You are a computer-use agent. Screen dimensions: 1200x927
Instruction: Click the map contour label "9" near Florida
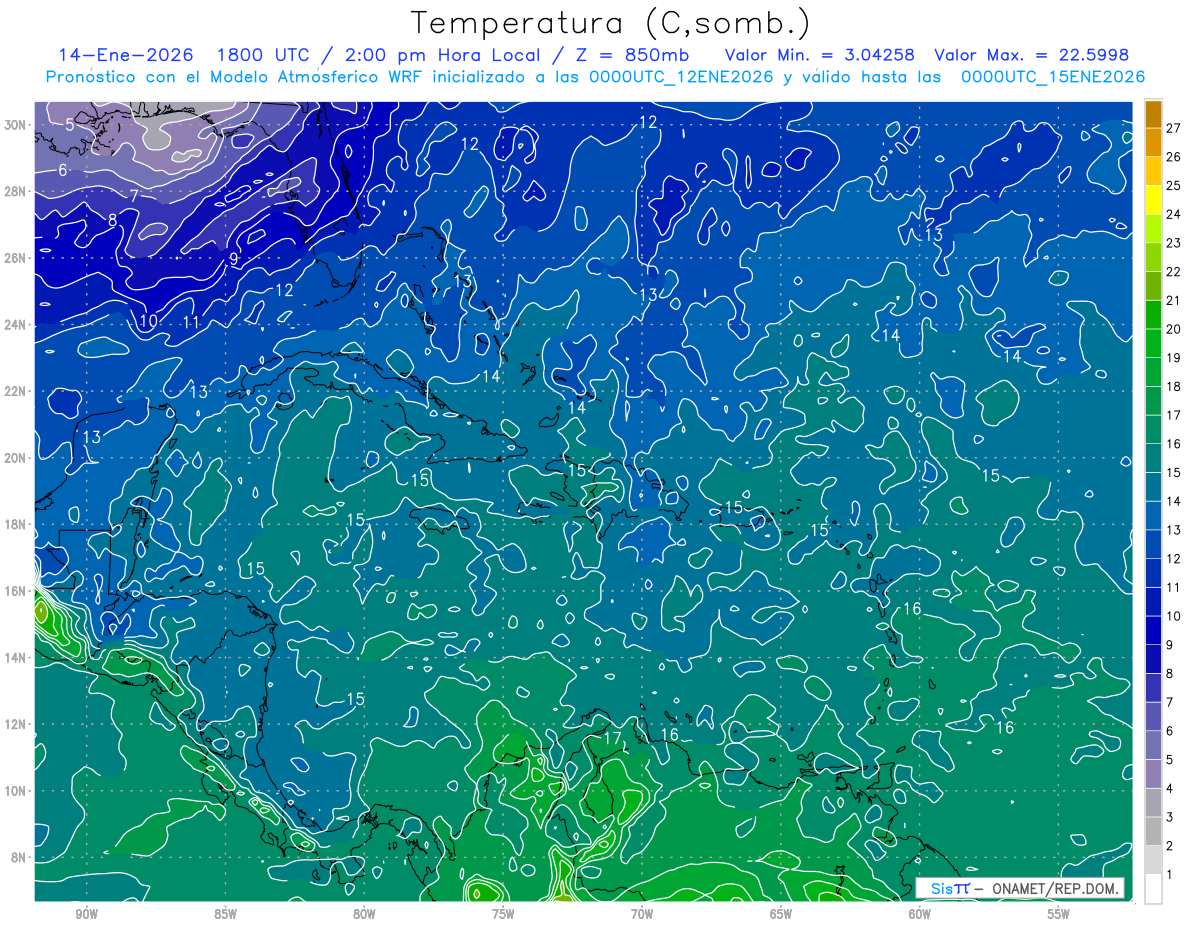(233, 259)
